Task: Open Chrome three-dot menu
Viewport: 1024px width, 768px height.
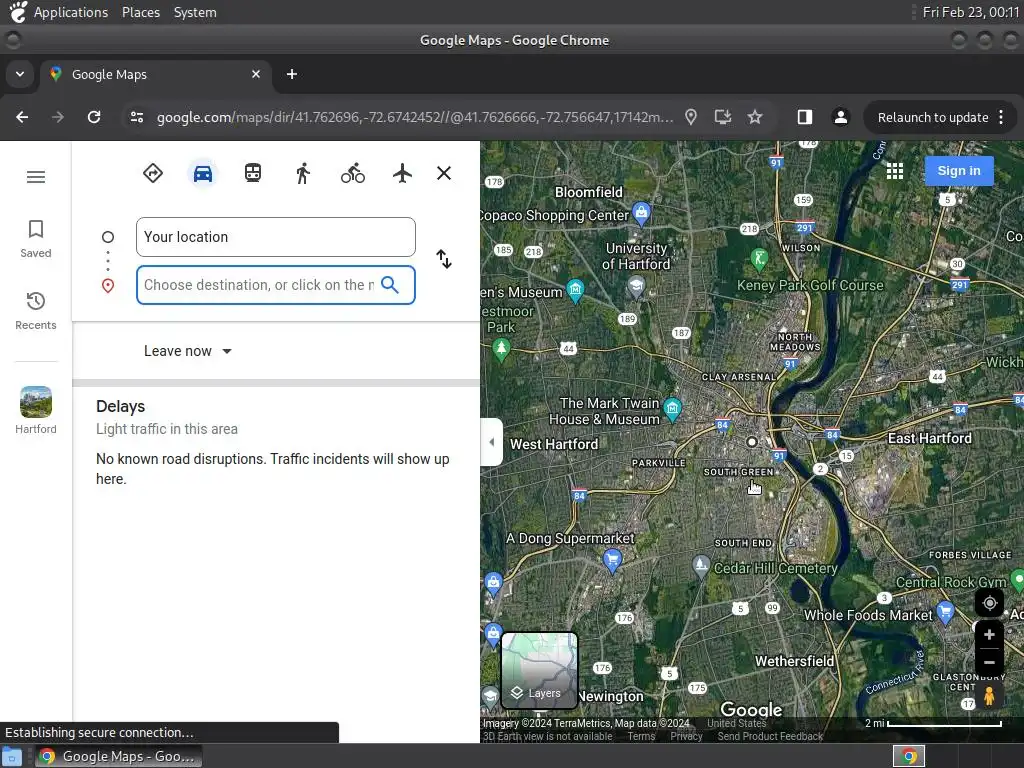Action: click(1001, 118)
